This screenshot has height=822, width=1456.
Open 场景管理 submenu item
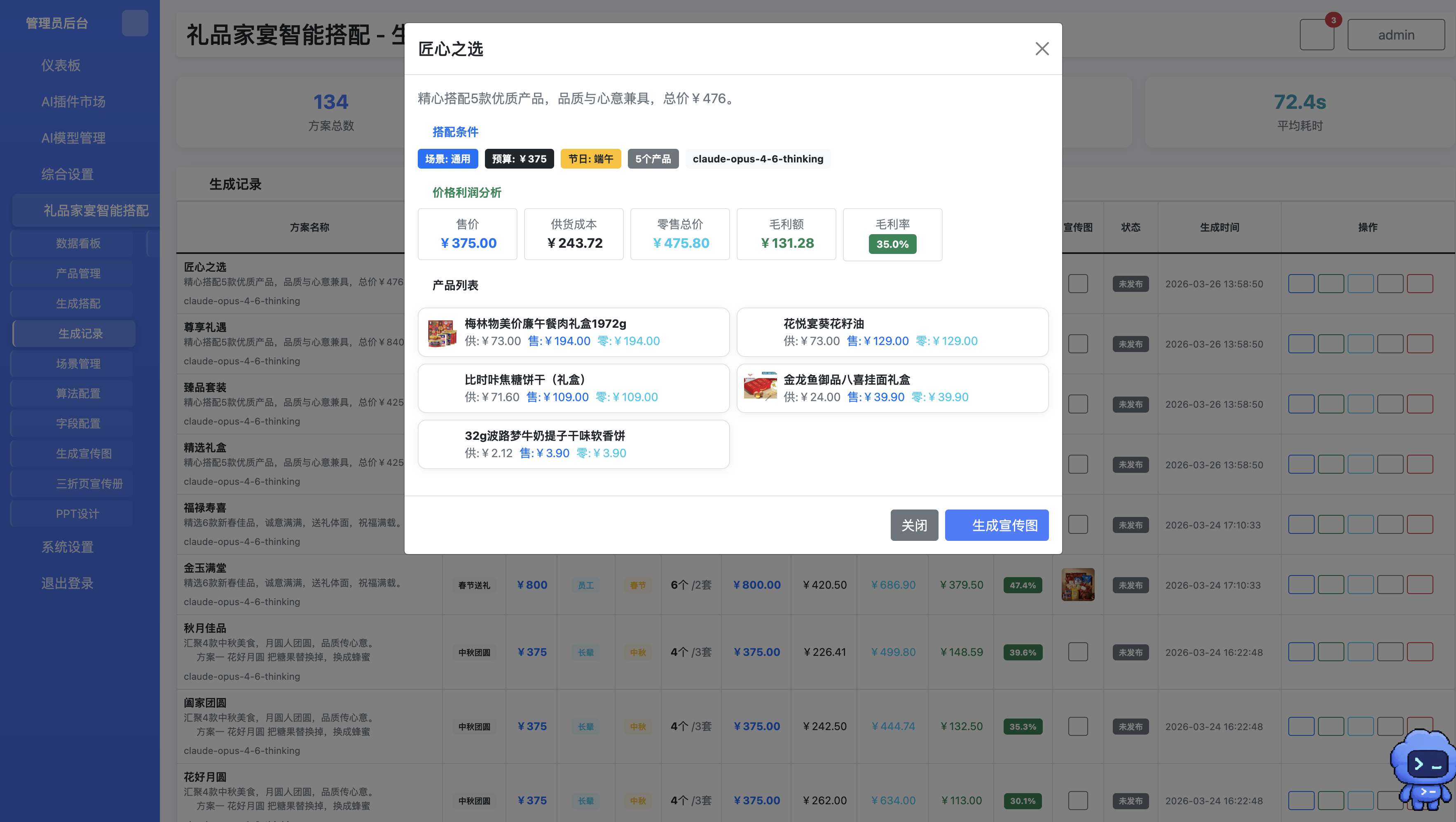(x=73, y=363)
